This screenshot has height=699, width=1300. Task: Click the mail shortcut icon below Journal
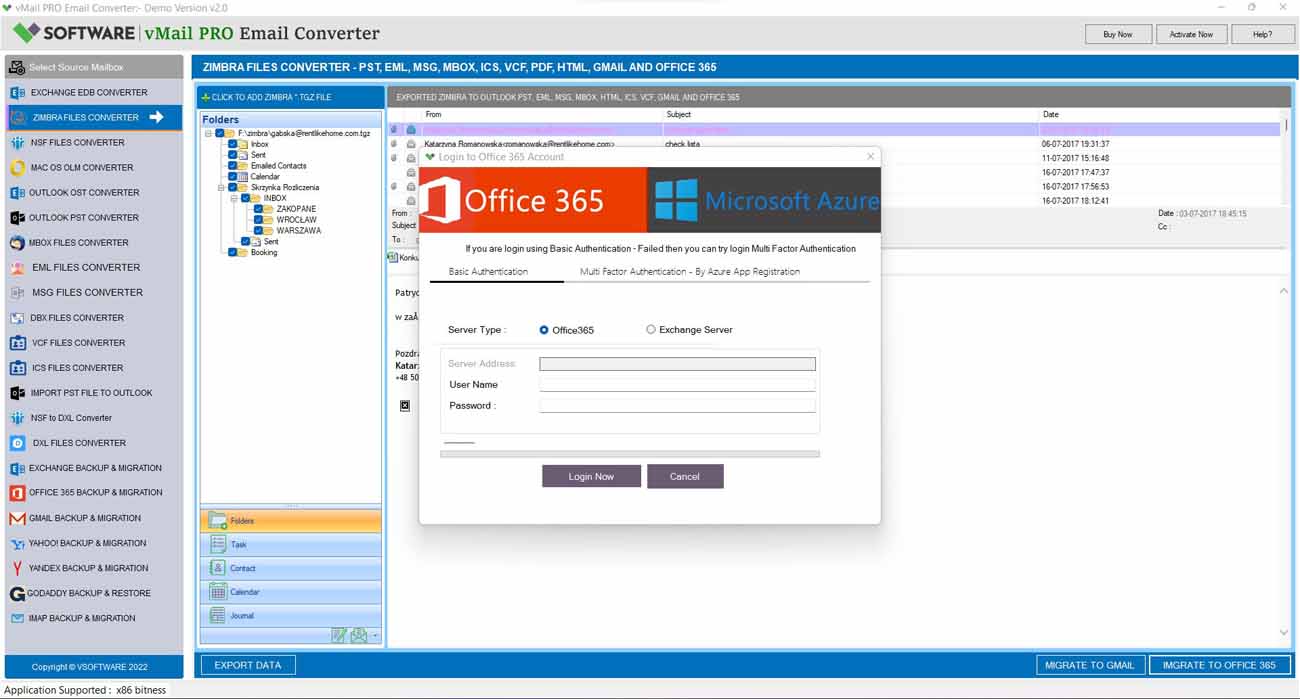click(x=358, y=635)
